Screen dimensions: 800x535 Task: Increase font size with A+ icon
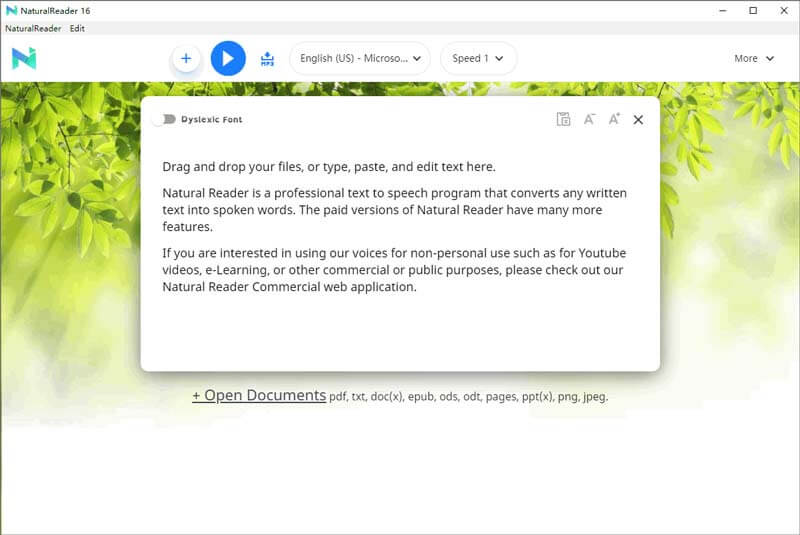click(x=614, y=119)
